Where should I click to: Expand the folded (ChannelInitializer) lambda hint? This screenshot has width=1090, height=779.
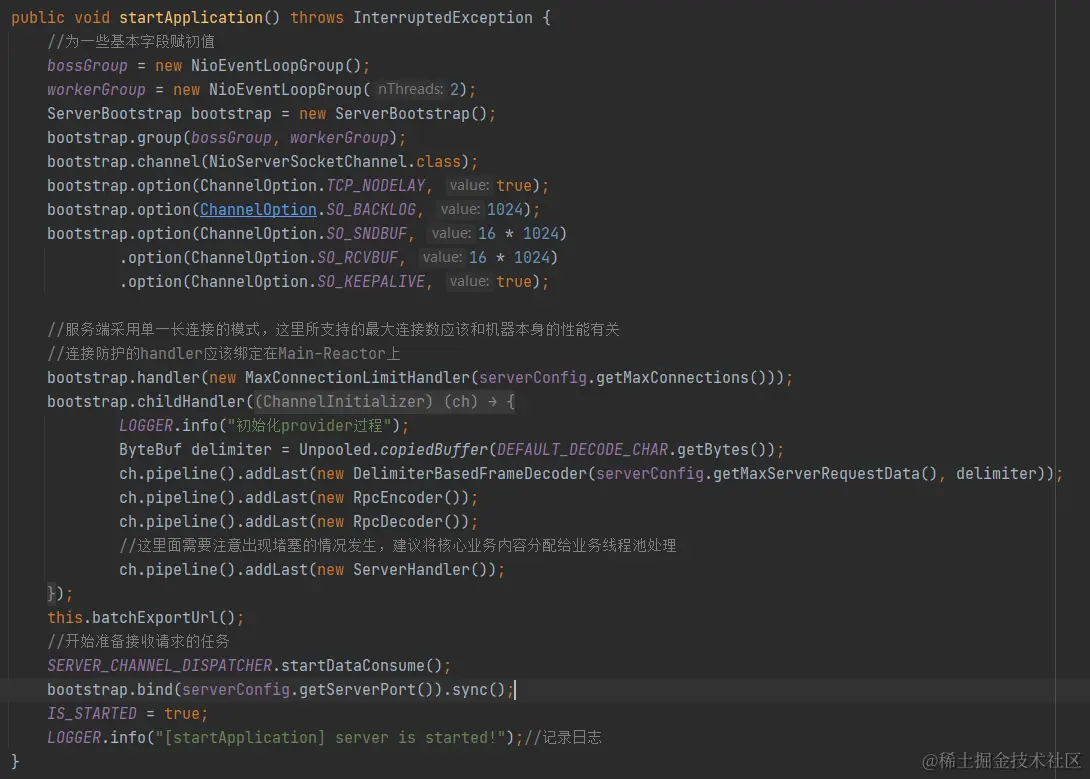pos(385,402)
